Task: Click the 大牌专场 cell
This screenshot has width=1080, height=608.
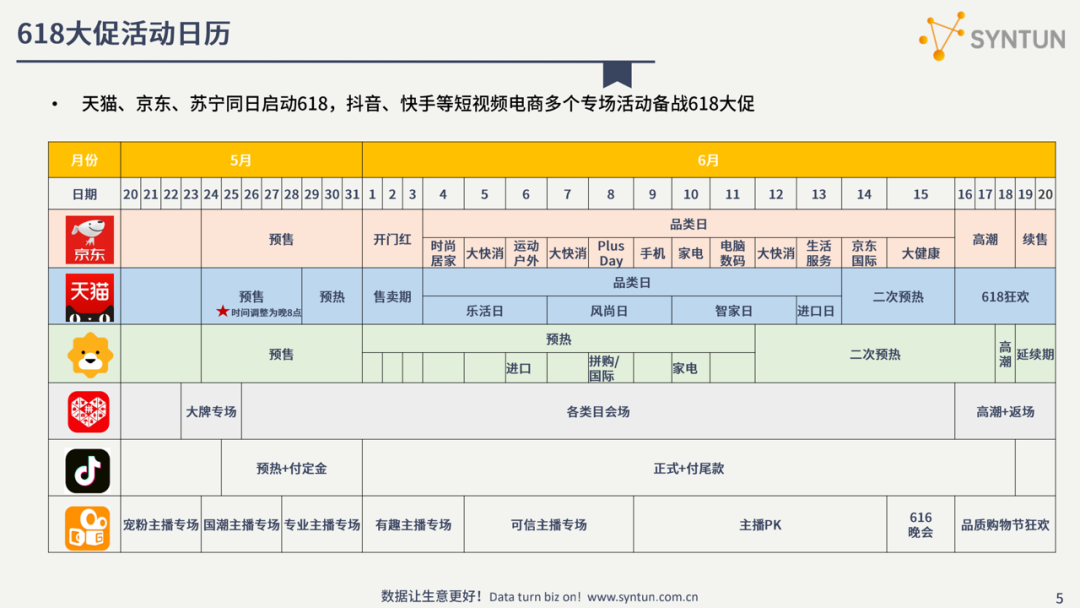Action: 211,411
